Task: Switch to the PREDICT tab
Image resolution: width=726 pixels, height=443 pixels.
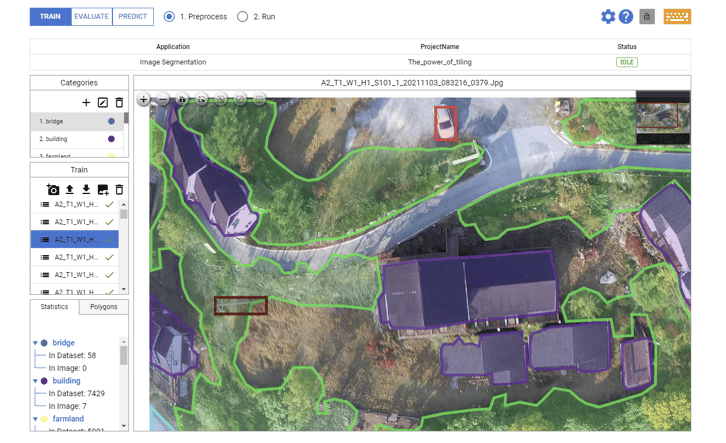Action: [x=132, y=17]
